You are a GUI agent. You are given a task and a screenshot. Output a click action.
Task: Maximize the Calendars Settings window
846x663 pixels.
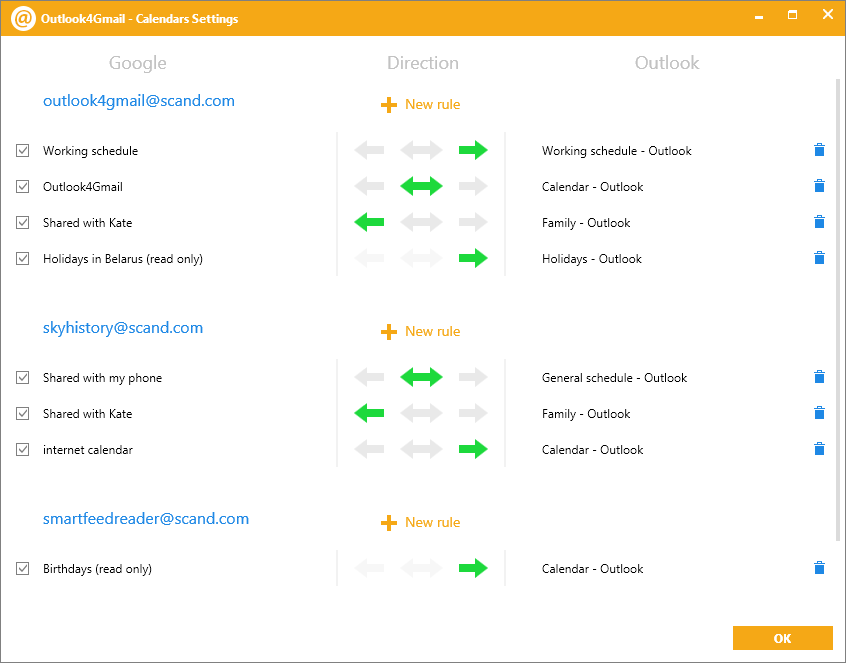[793, 15]
